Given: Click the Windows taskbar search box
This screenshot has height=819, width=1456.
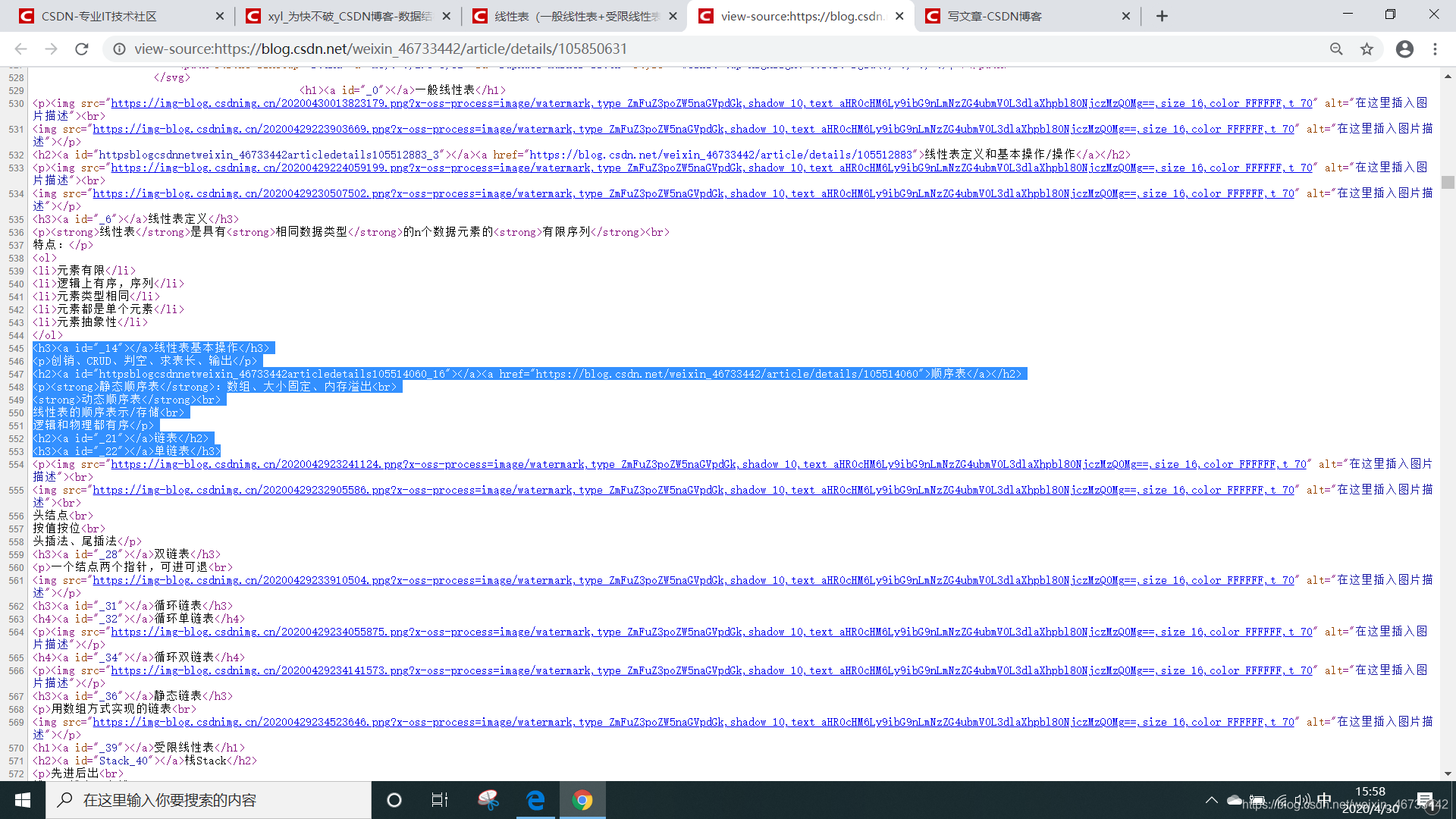Looking at the screenshot, I should [x=209, y=800].
